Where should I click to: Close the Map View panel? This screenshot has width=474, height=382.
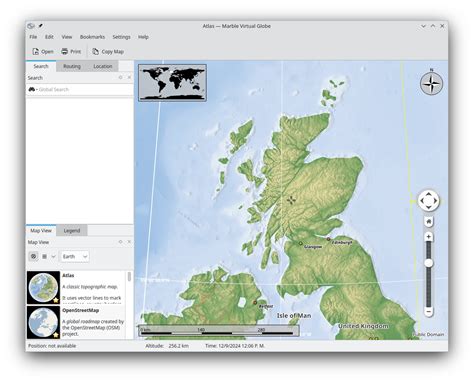click(x=129, y=242)
